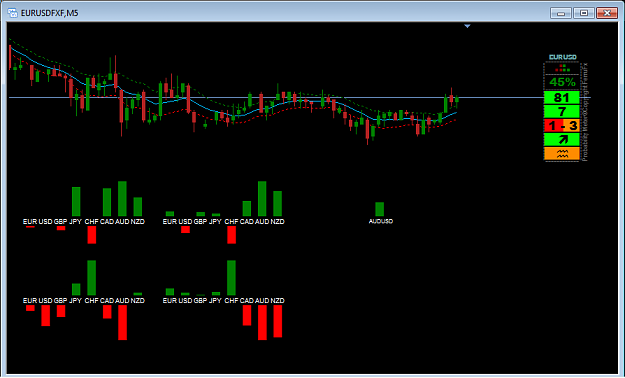
Task: Click JPY label in lower-right currency meter
Action: [215, 301]
